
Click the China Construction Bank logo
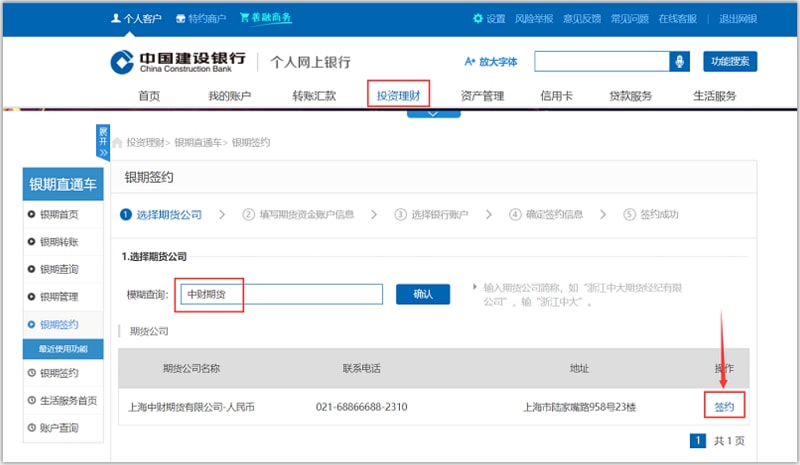click(177, 62)
